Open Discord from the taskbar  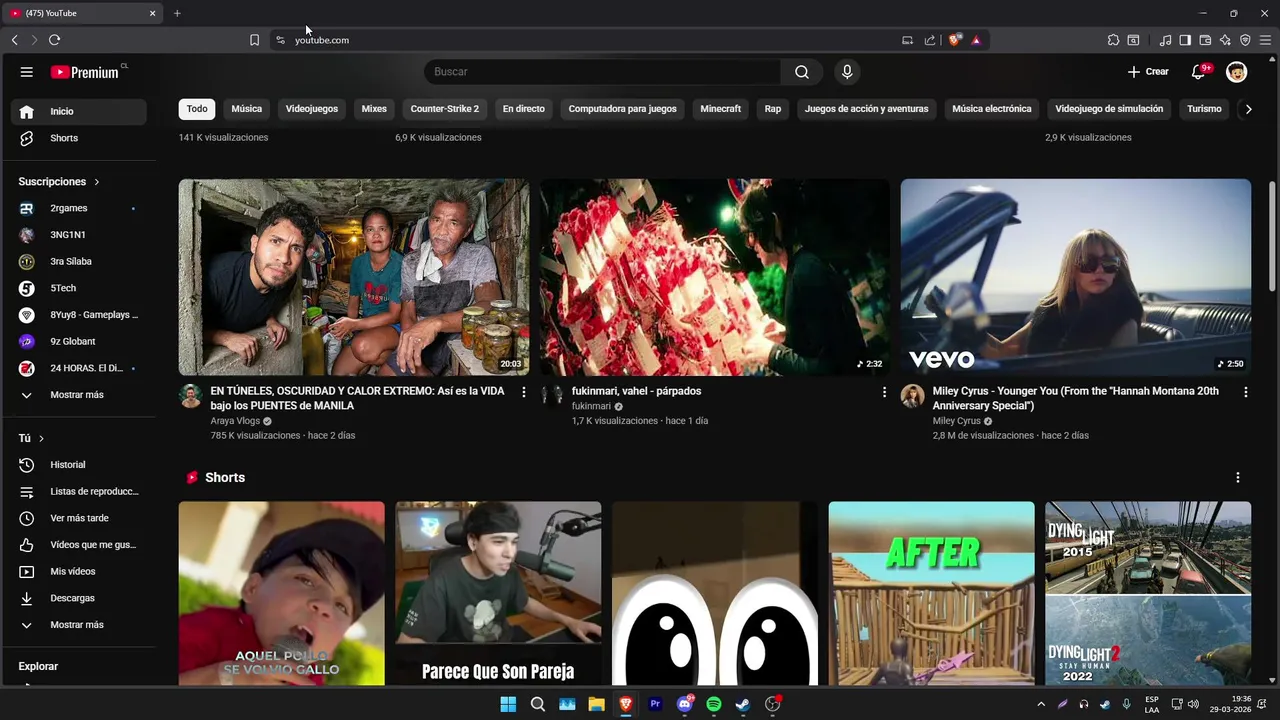coord(685,704)
